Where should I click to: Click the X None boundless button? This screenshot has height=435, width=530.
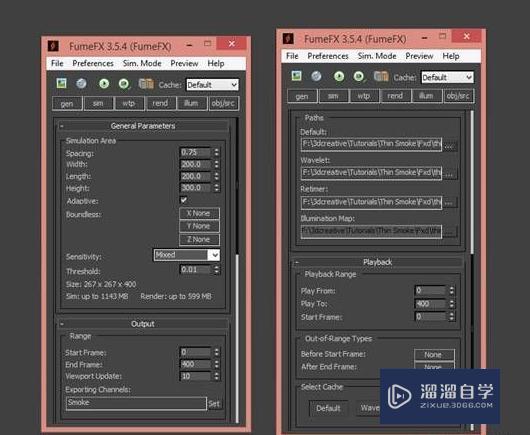click(x=199, y=213)
